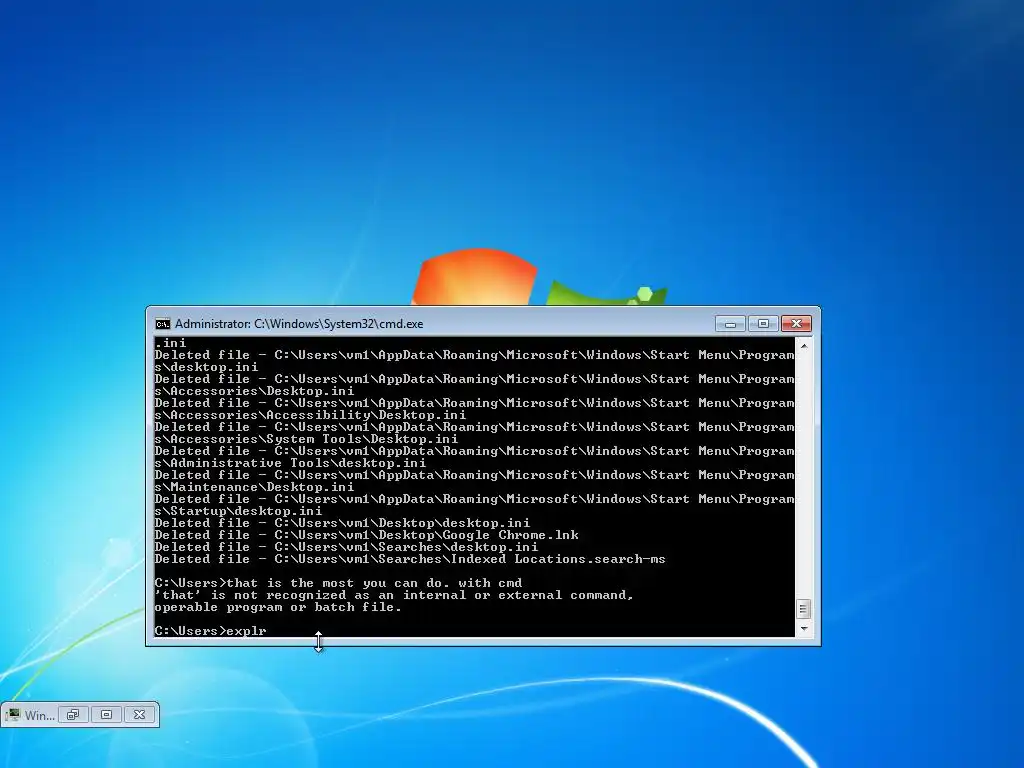The height and width of the screenshot is (768, 1024).
Task: Click the '.ini' fragment at top of output
Action: point(170,343)
